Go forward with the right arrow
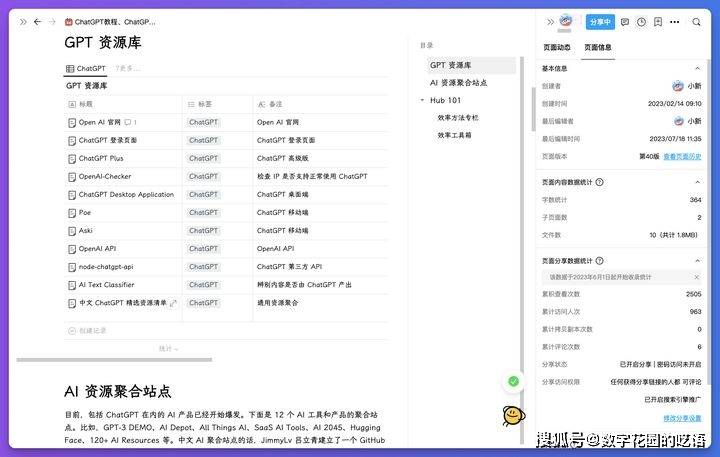720x457 pixels. tap(52, 22)
